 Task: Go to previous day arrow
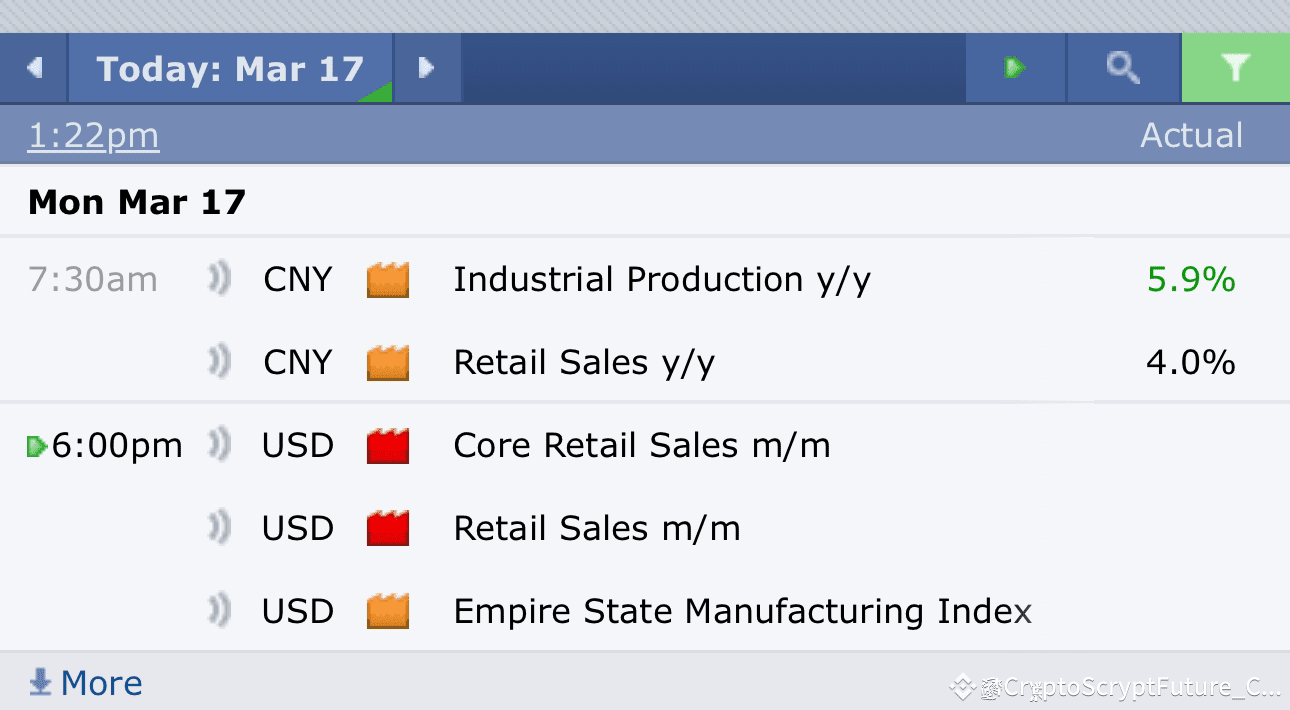[x=34, y=68]
